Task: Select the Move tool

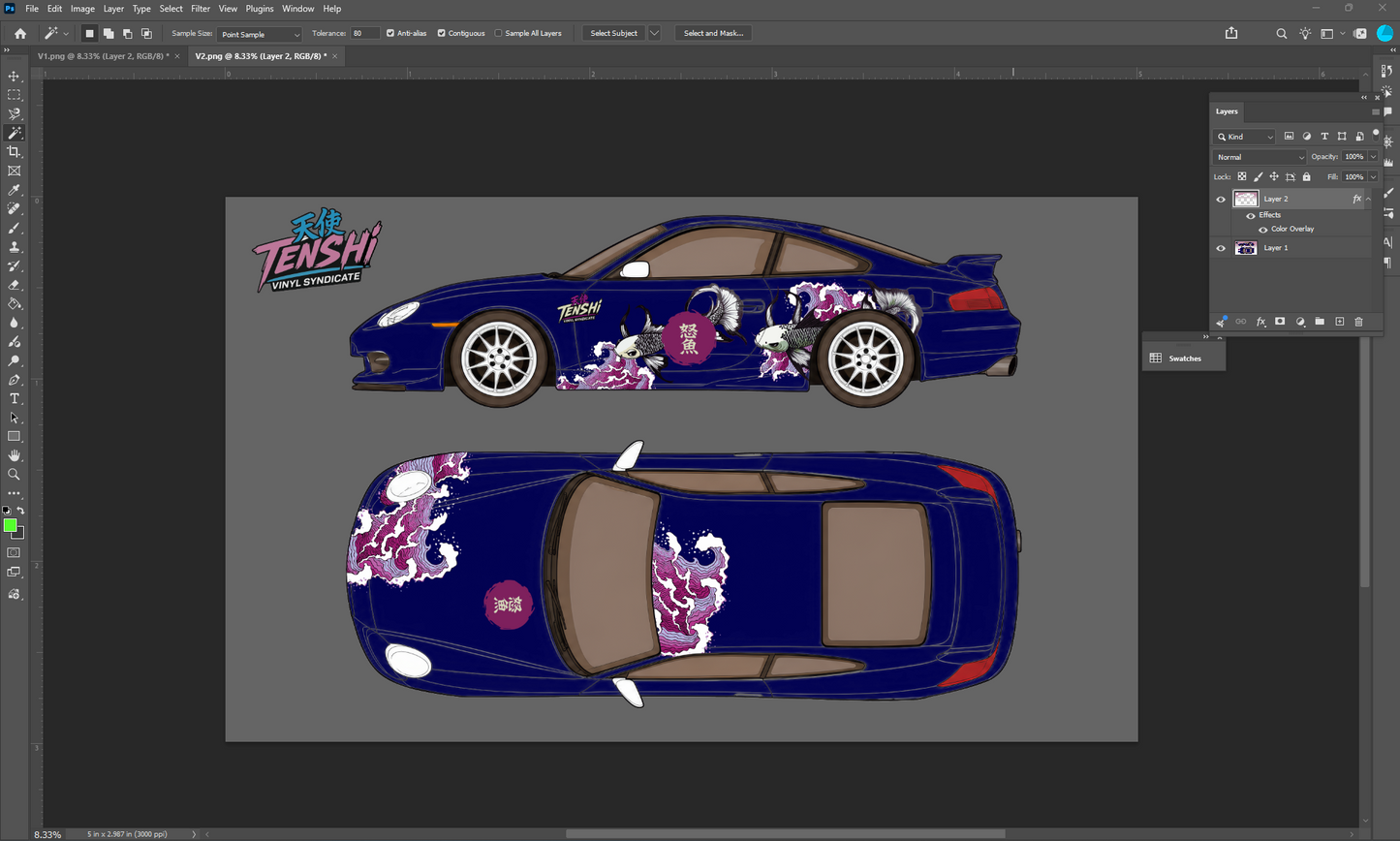Action: [x=14, y=76]
